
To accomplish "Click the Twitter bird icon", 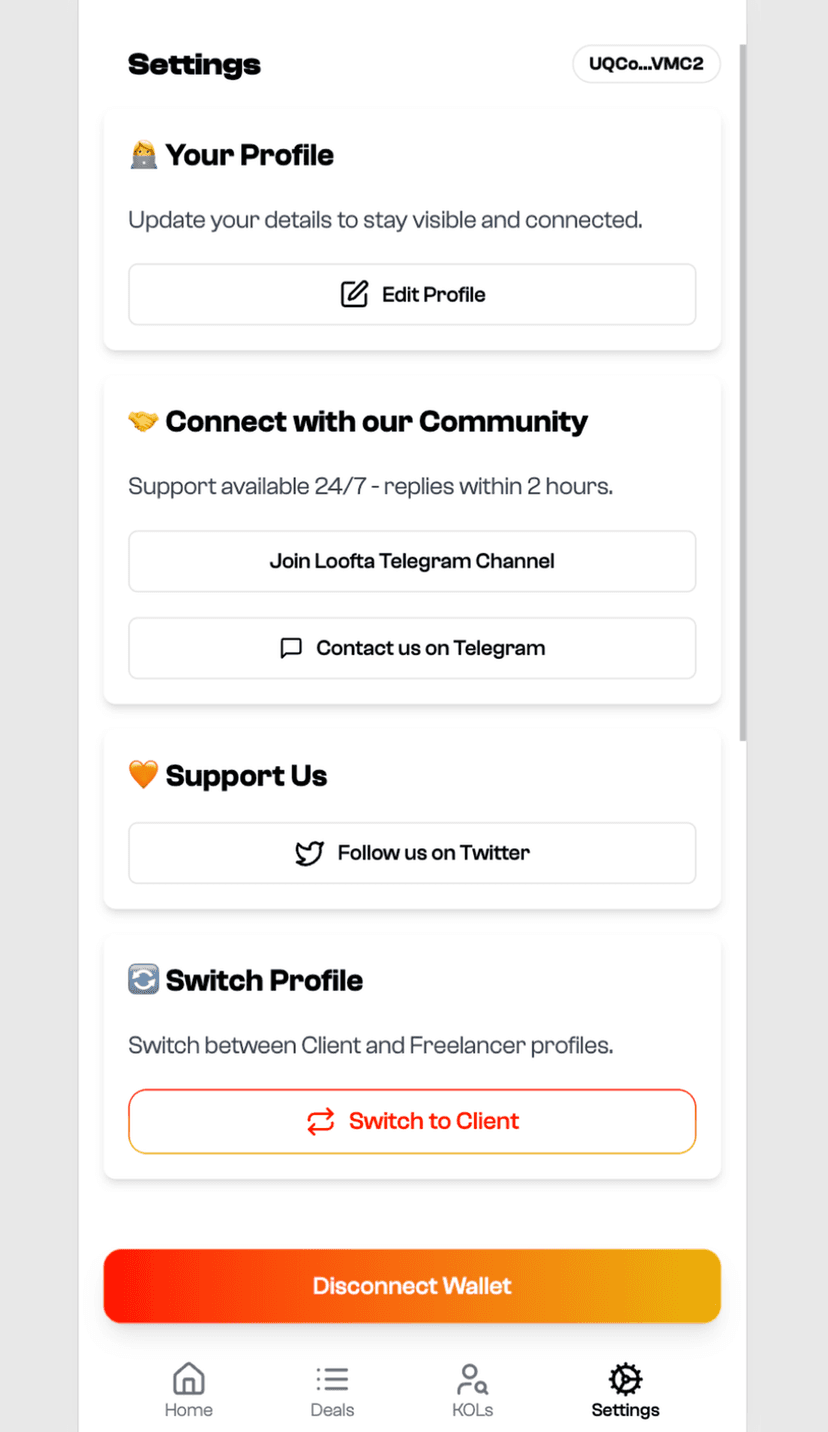I will pos(309,853).
